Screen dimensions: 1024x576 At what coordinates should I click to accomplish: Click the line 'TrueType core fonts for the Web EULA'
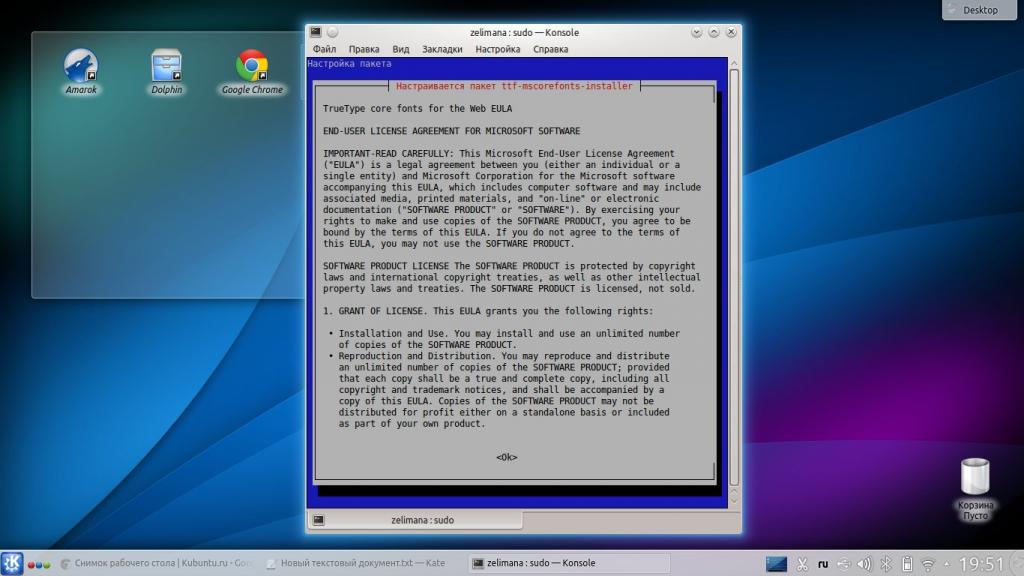[x=417, y=108]
